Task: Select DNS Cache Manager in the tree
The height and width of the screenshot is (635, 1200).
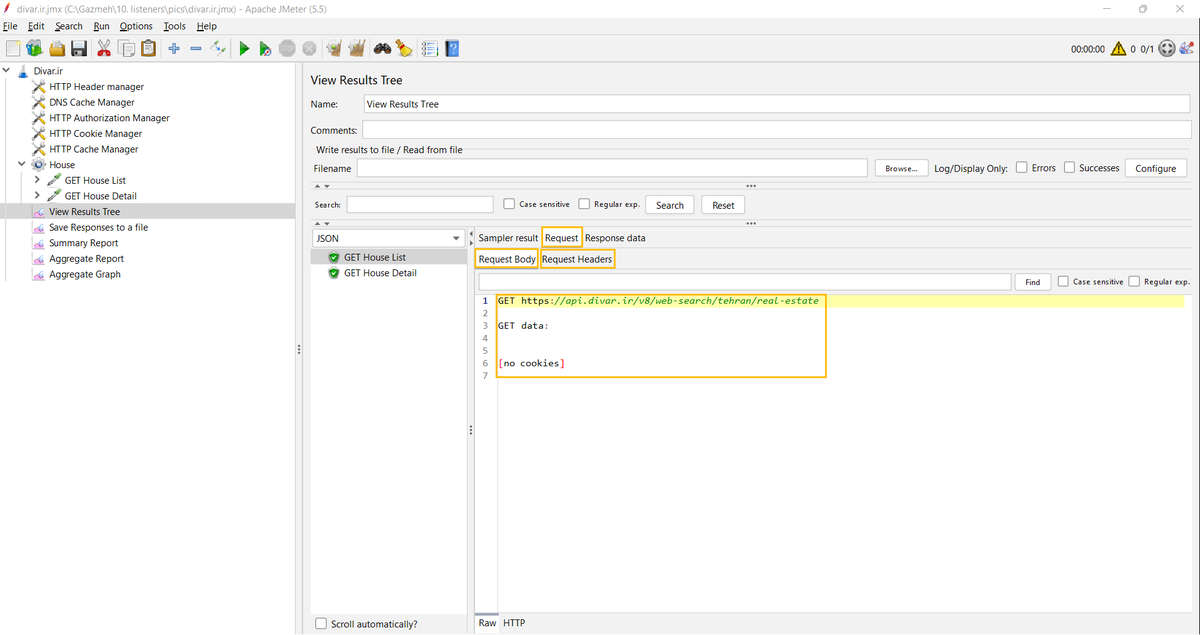Action: (x=92, y=102)
